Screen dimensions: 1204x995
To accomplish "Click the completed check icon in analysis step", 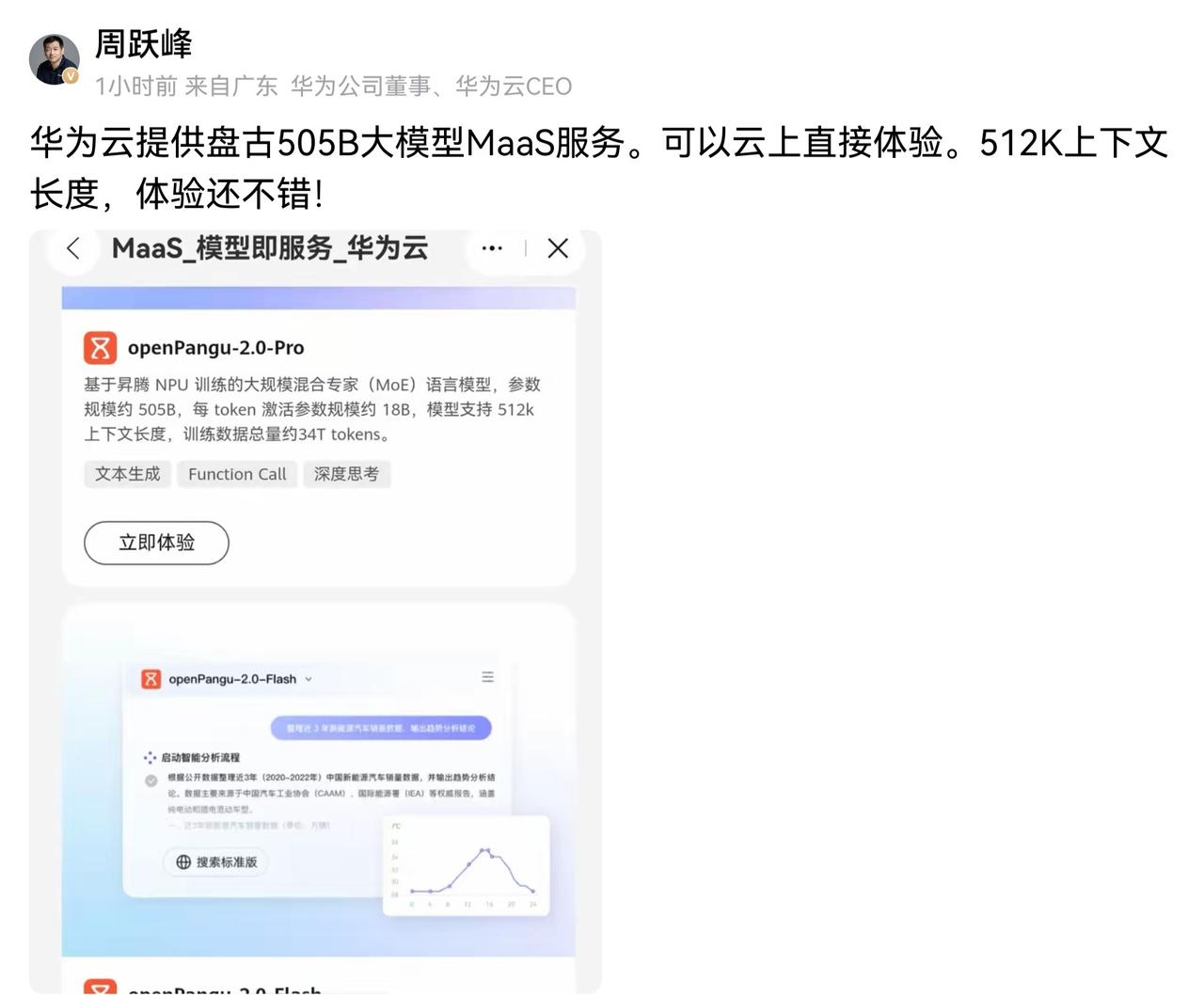I will point(151,781).
